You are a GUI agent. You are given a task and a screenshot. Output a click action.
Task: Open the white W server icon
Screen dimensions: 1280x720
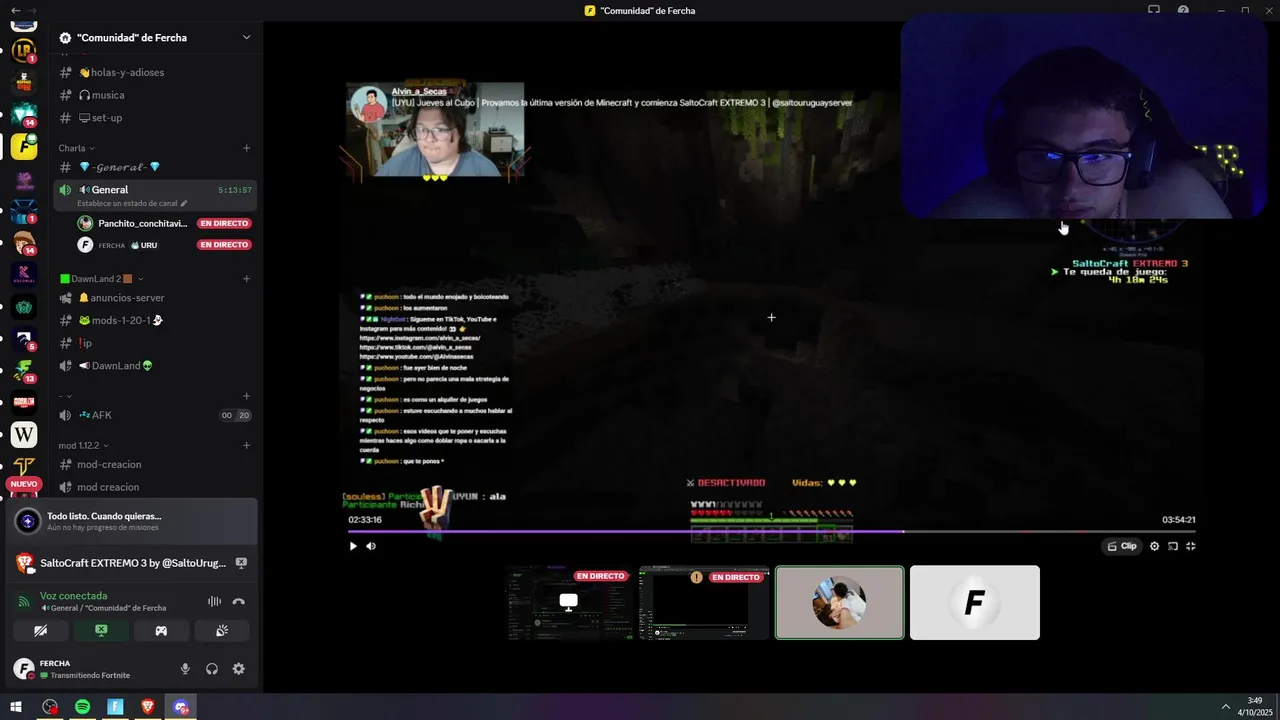point(24,435)
